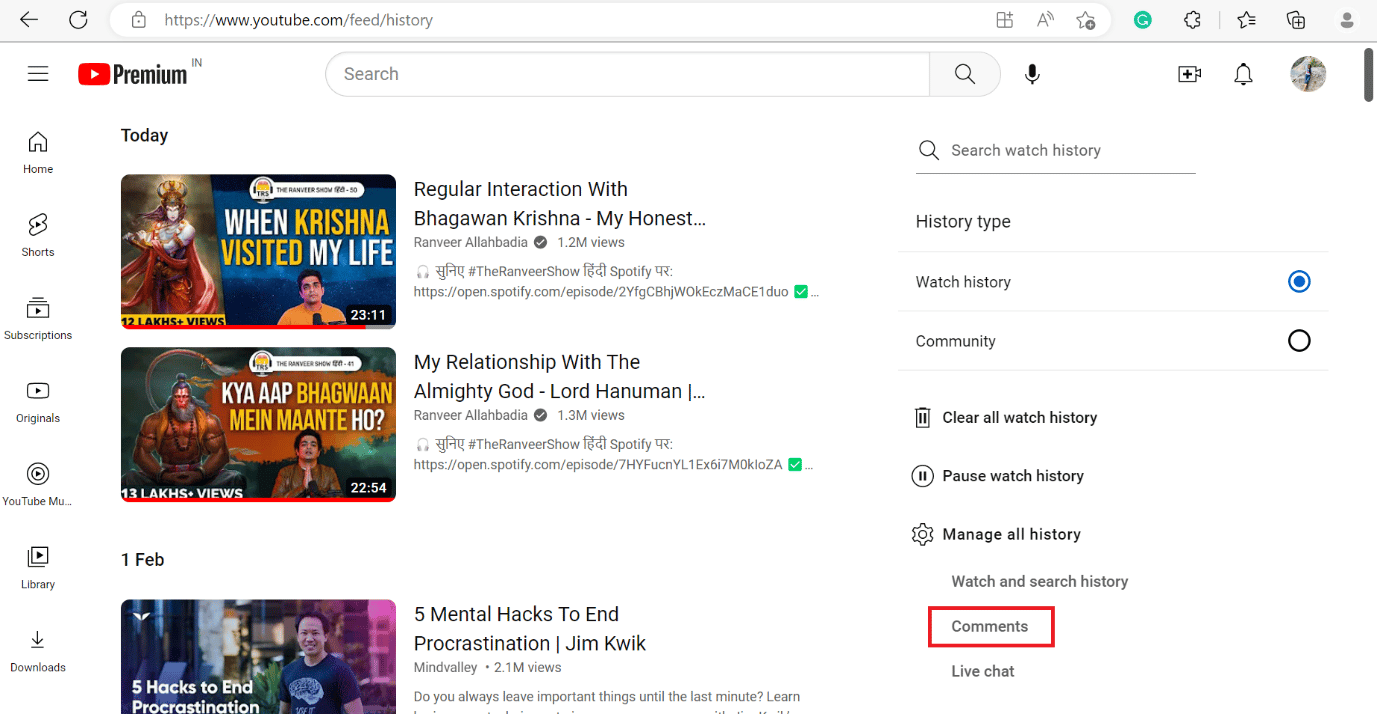Open the Downloads section in sidebar
This screenshot has width=1377, height=714.
[x=37, y=649]
